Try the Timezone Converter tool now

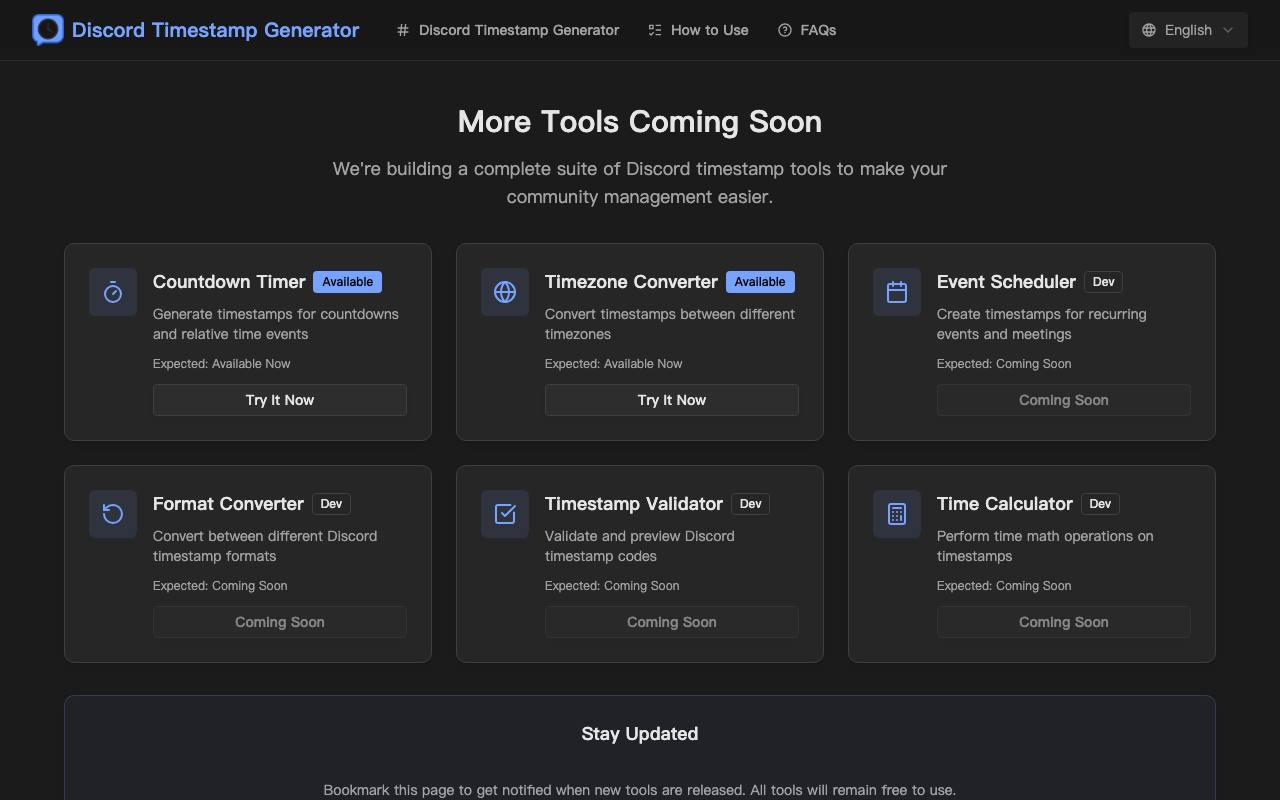click(x=672, y=400)
